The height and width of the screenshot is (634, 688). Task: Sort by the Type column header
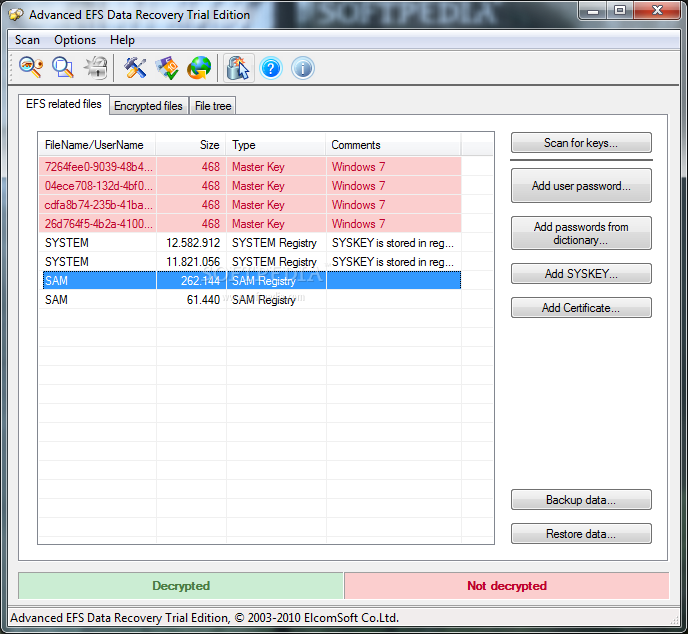click(x=276, y=145)
